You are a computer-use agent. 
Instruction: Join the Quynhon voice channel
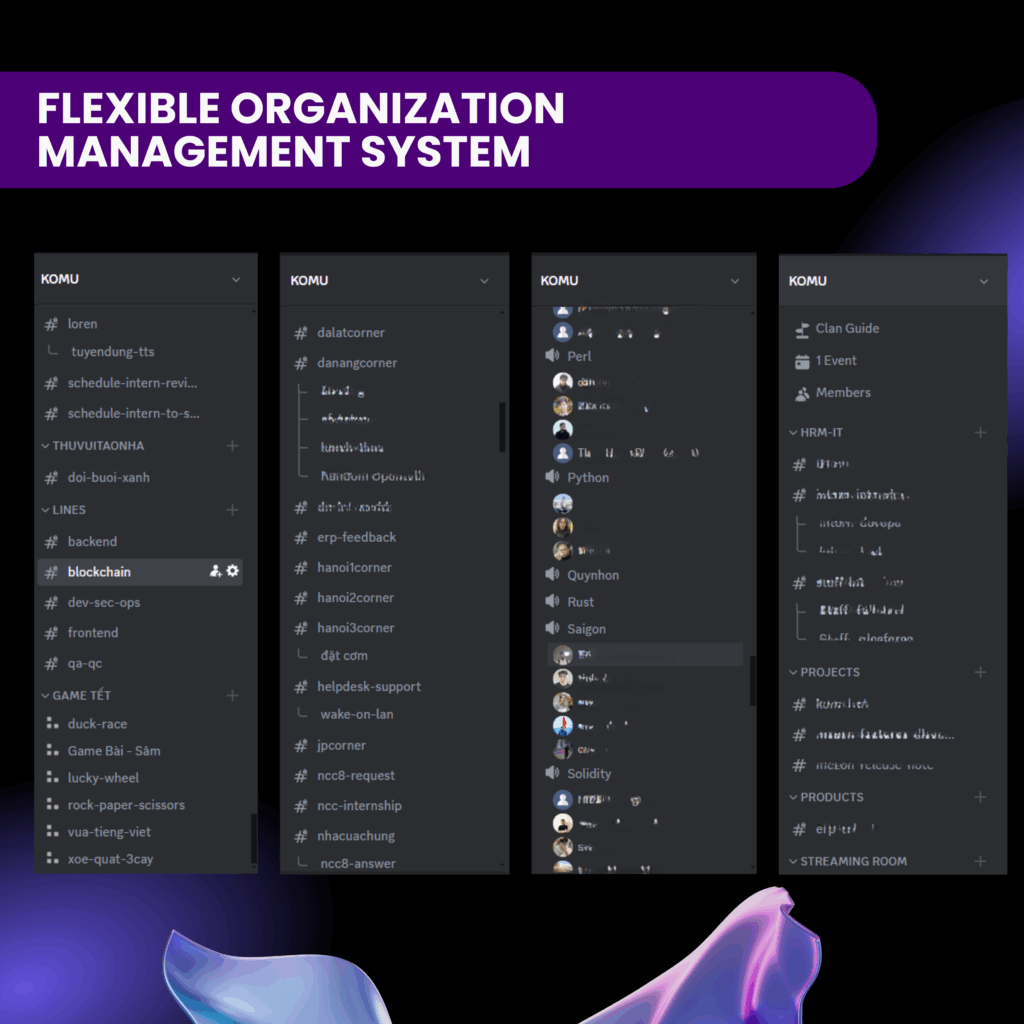(x=582, y=575)
